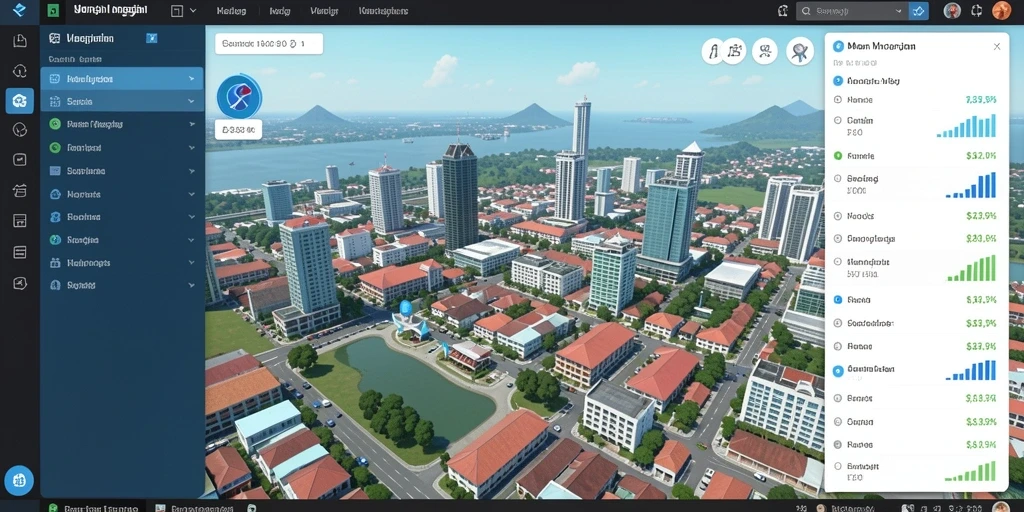
Task: Open the orange profile avatar at top right
Action: 1001,10
